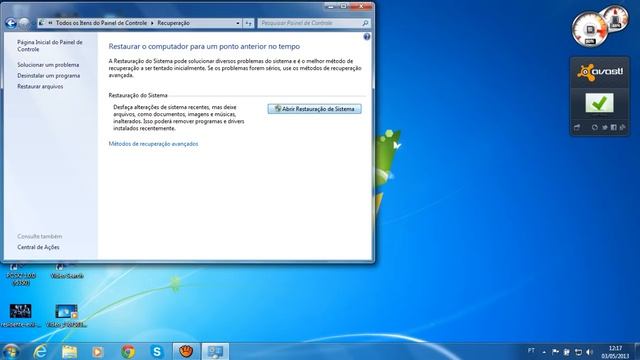Open Métodos de recuperação avançados link
640x360 pixels.
pos(153,144)
